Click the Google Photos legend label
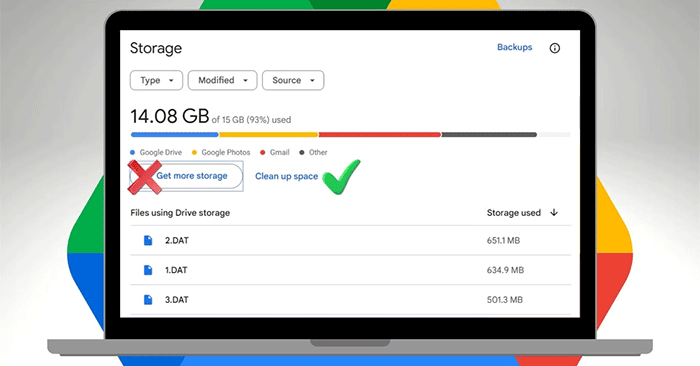Image resolution: width=700 pixels, height=366 pixels. pos(225,152)
